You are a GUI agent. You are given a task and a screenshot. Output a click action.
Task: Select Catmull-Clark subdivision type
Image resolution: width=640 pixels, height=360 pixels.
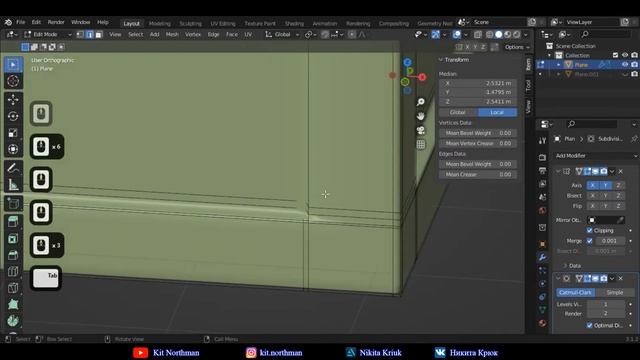[575, 293]
